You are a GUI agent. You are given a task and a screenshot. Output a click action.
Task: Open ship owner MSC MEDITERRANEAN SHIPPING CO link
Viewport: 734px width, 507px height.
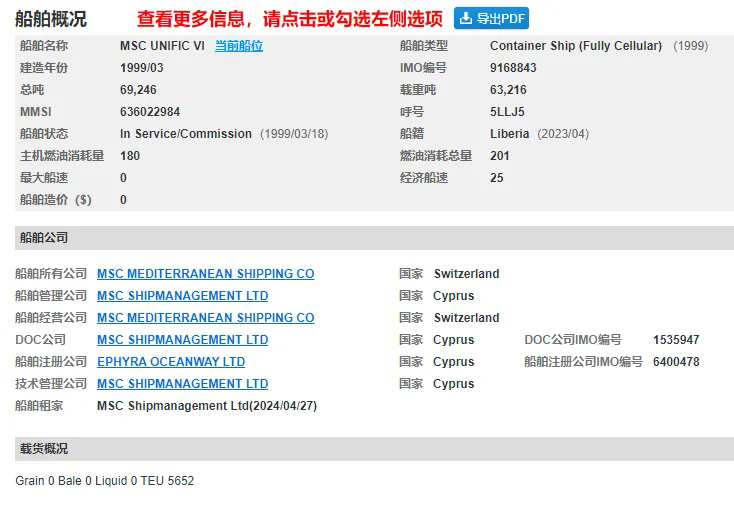coord(206,274)
